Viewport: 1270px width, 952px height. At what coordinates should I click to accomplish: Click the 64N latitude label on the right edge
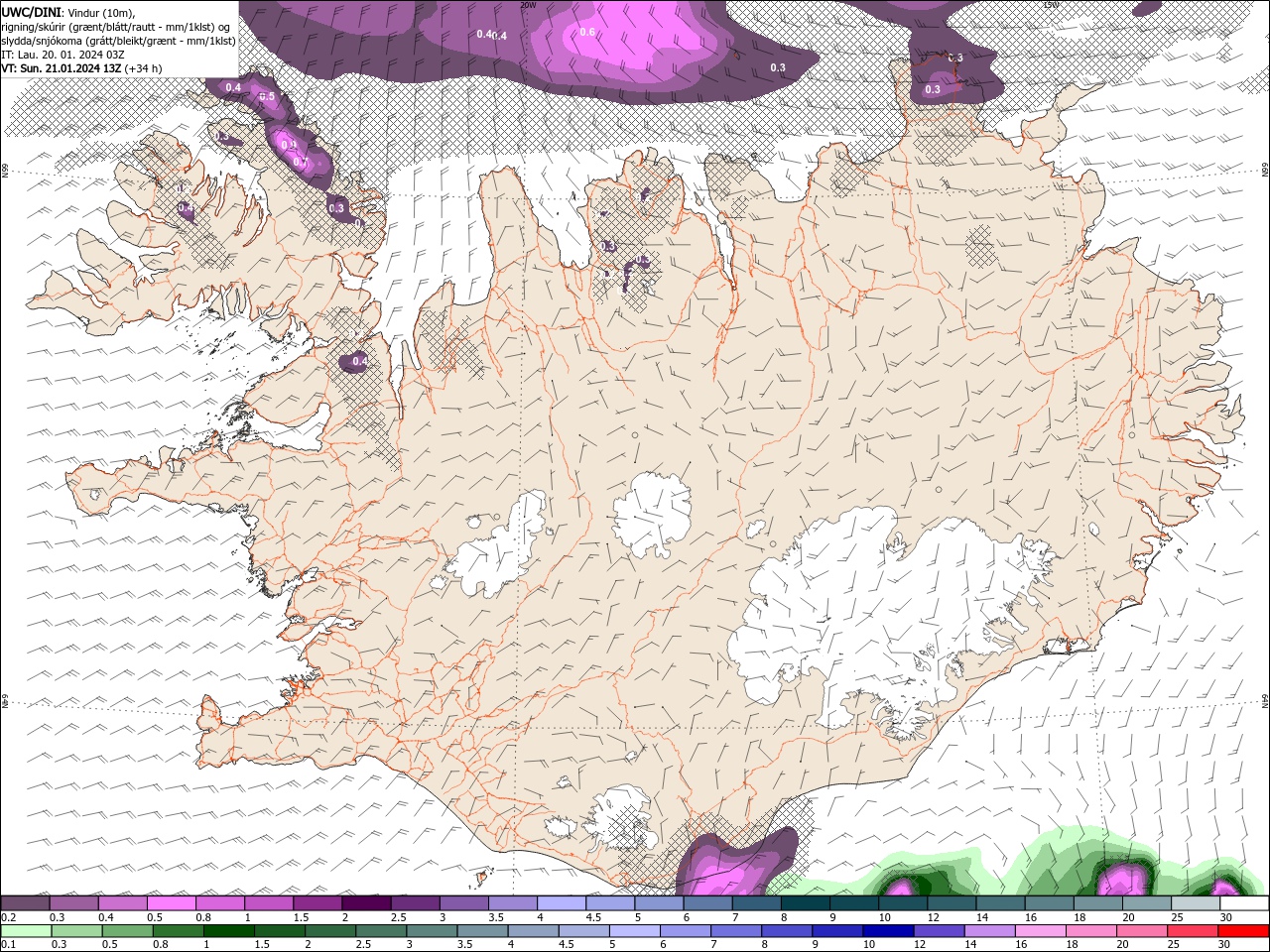1265,700
